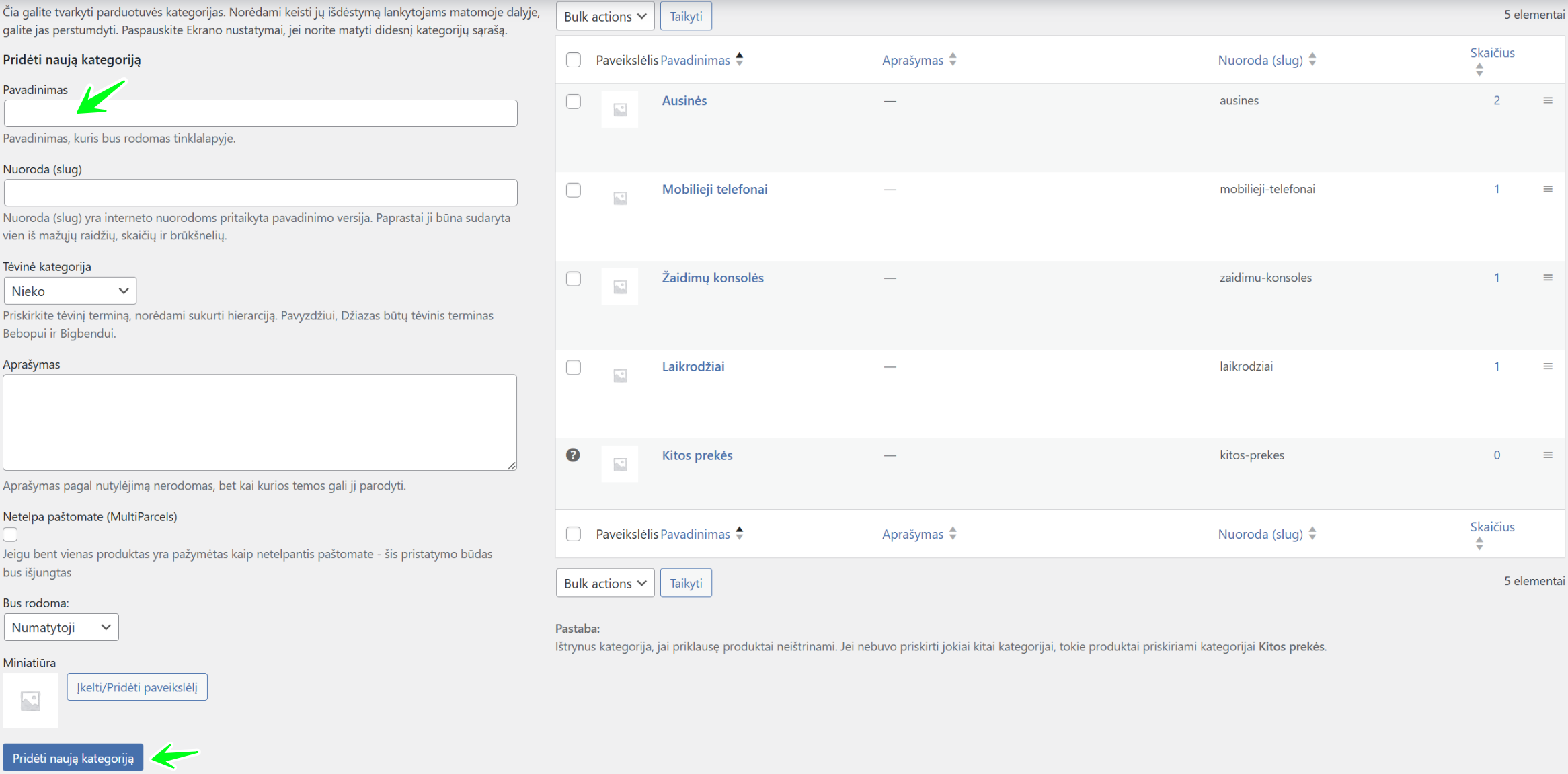Sort by bottom Pavadinimas column header
The height and width of the screenshot is (774, 1568).
[695, 534]
